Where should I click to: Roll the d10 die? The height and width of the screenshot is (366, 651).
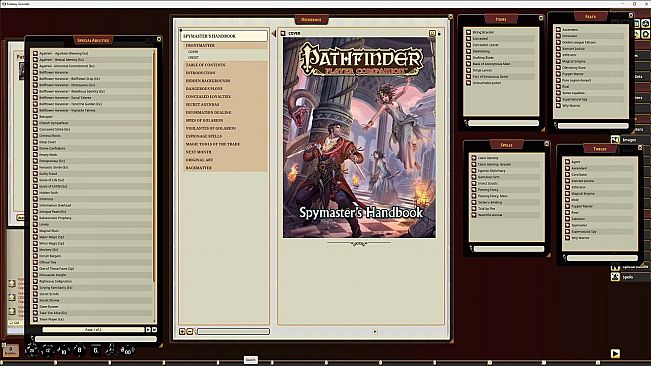[63, 351]
